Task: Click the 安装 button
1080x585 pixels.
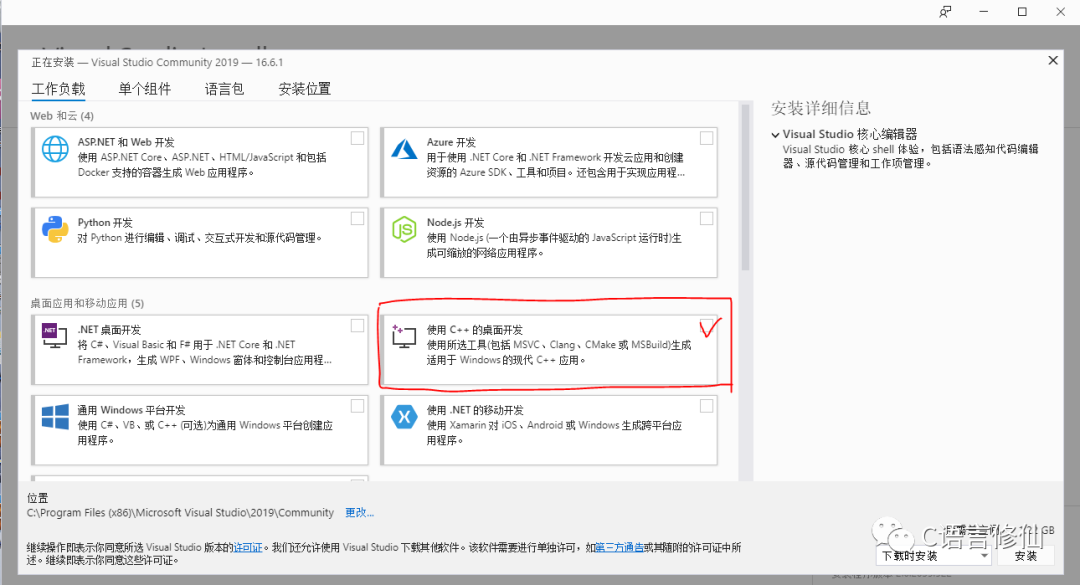Action: [1026, 555]
